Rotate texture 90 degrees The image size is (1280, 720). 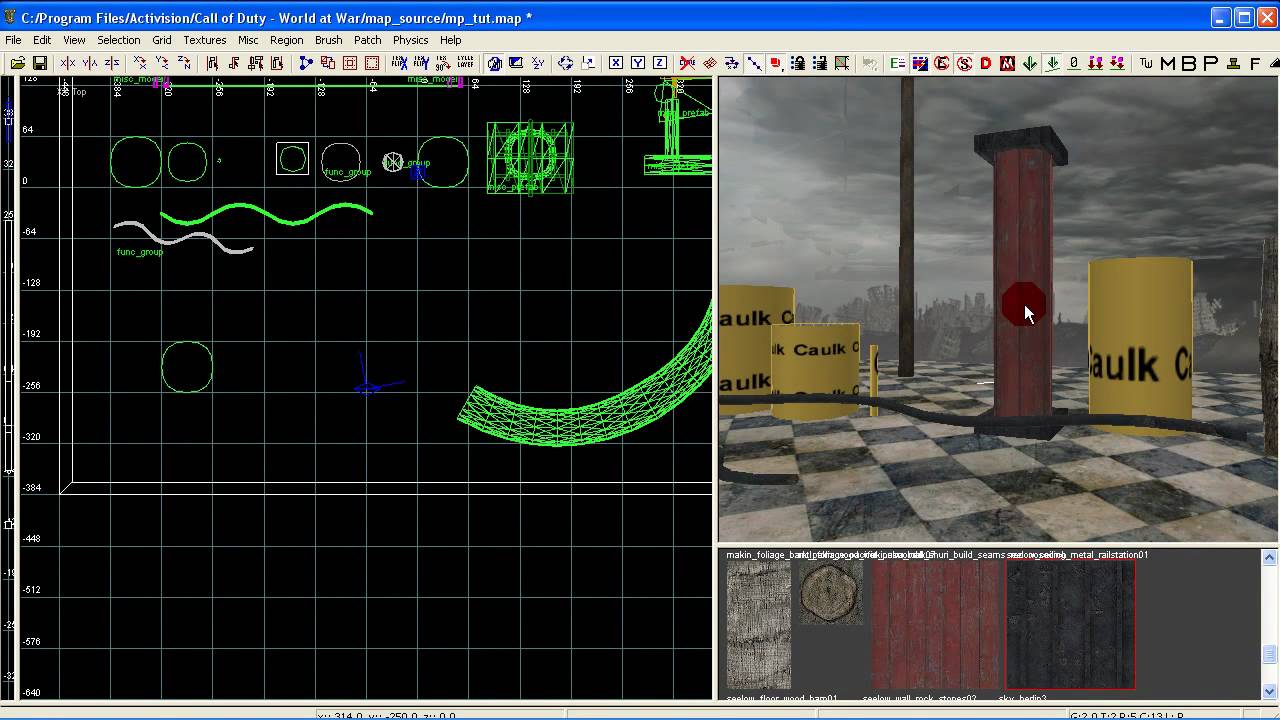tap(443, 63)
